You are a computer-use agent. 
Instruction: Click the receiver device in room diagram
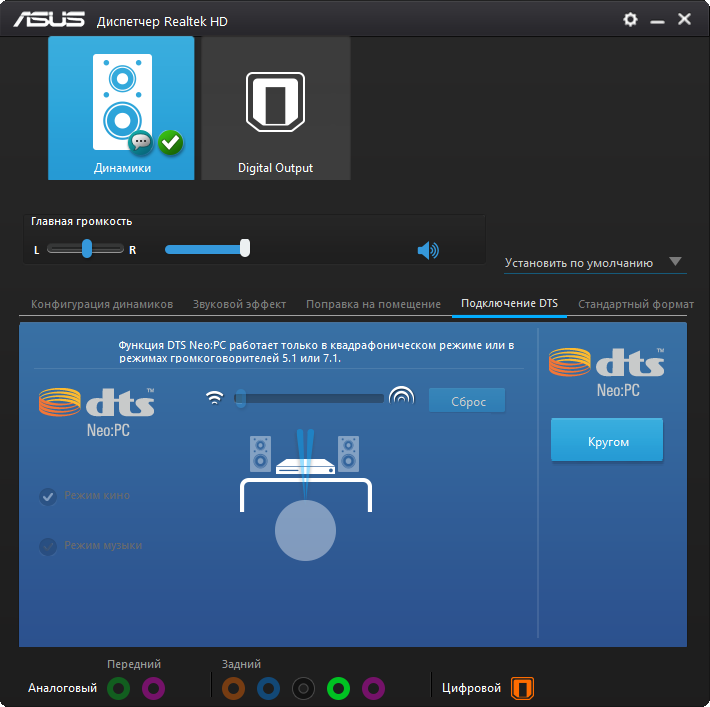pyautogui.click(x=305, y=467)
